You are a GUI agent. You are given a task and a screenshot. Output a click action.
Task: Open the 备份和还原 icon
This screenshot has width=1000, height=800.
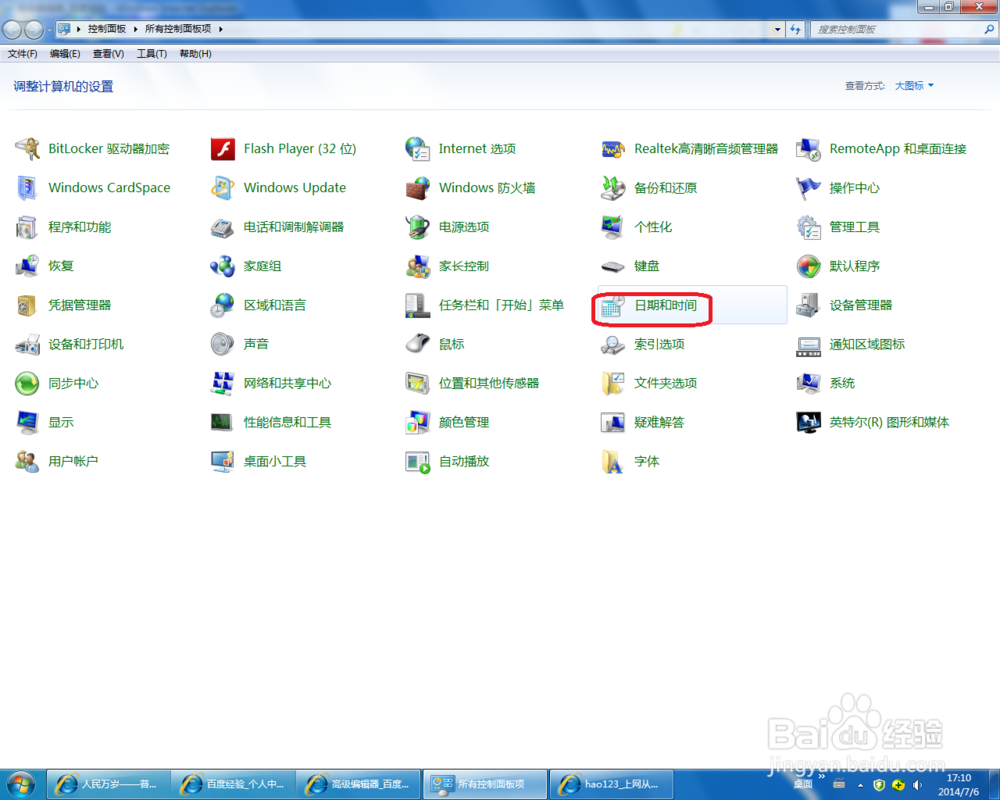pos(613,188)
